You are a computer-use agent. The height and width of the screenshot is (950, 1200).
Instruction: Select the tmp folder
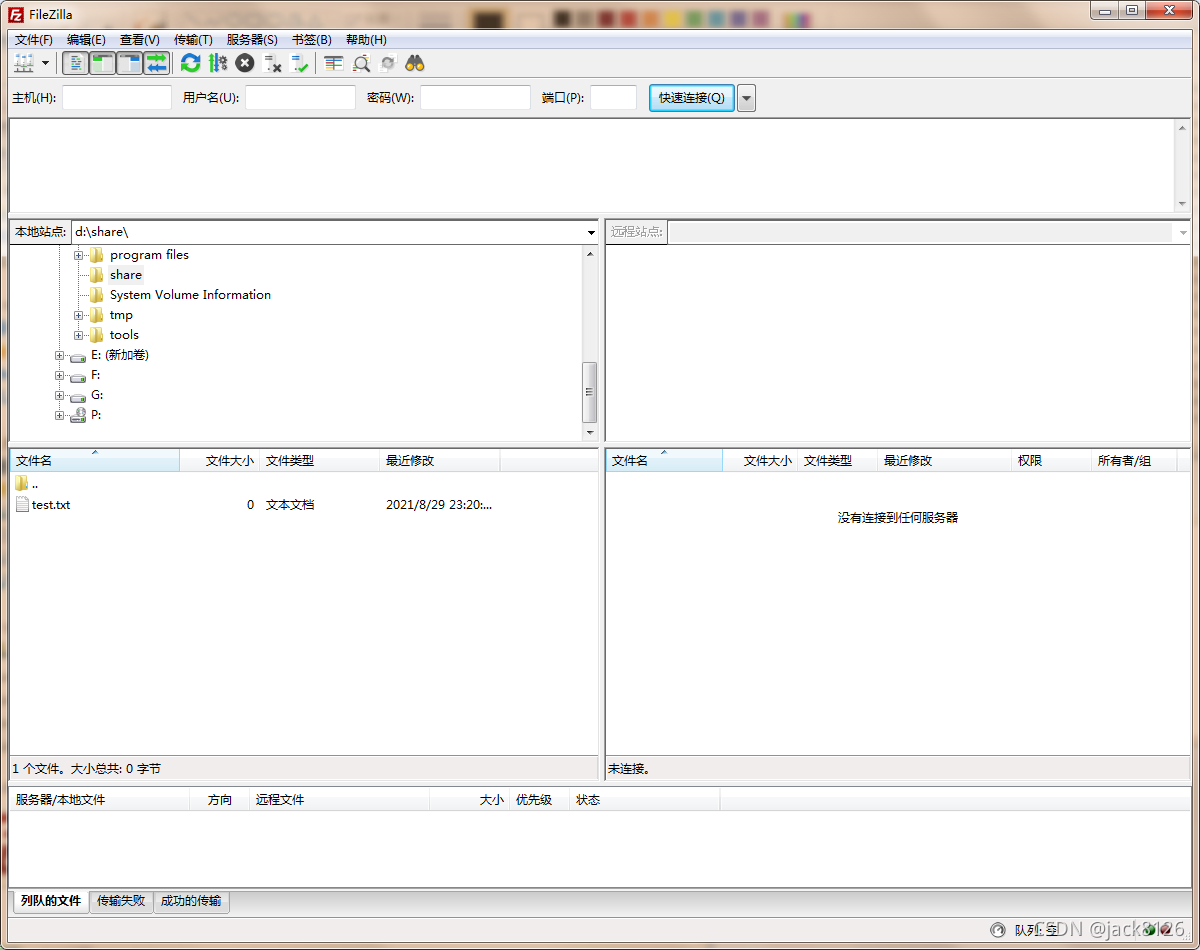[121, 315]
